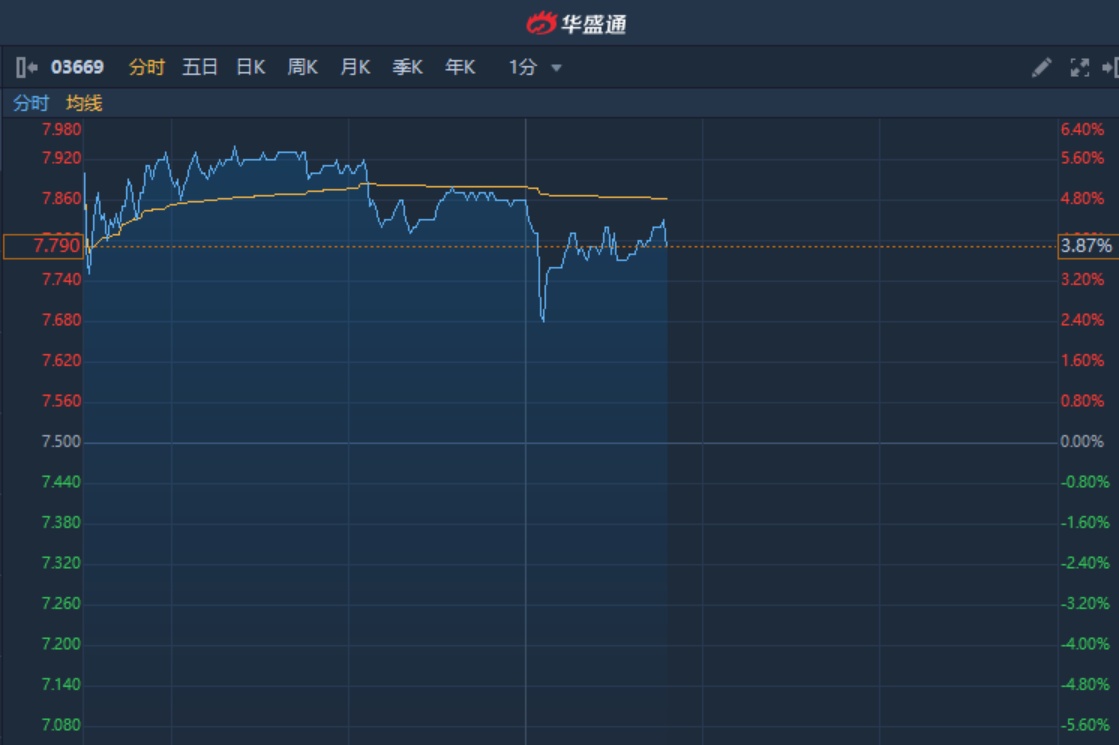Toggle the 分时 line legend
The width and height of the screenshot is (1119, 745).
[31, 103]
